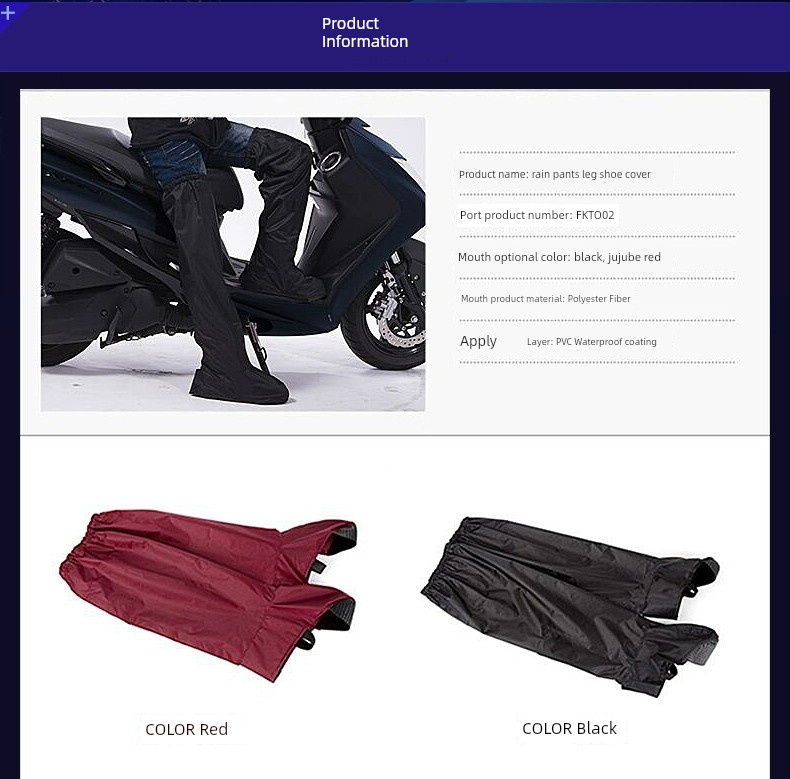
Task: Choose the COLOR Red label
Action: tap(186, 729)
